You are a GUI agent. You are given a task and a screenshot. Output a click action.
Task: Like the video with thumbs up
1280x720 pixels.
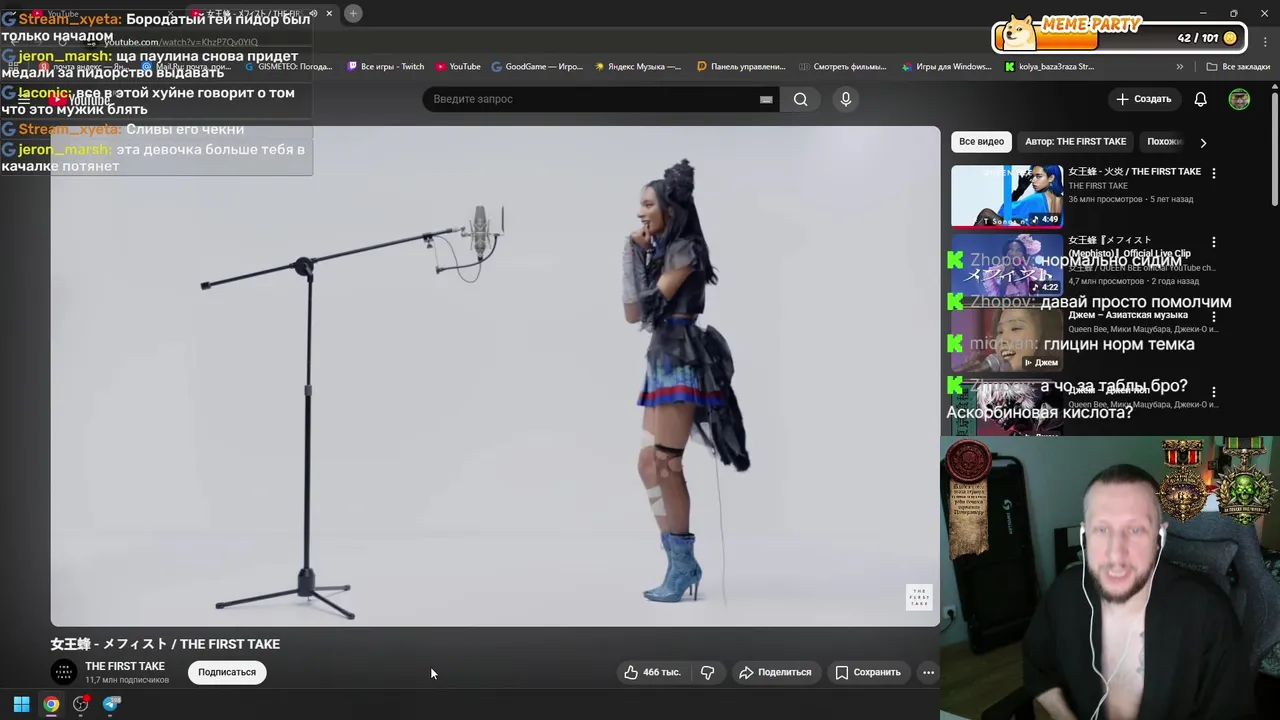pyautogui.click(x=631, y=672)
